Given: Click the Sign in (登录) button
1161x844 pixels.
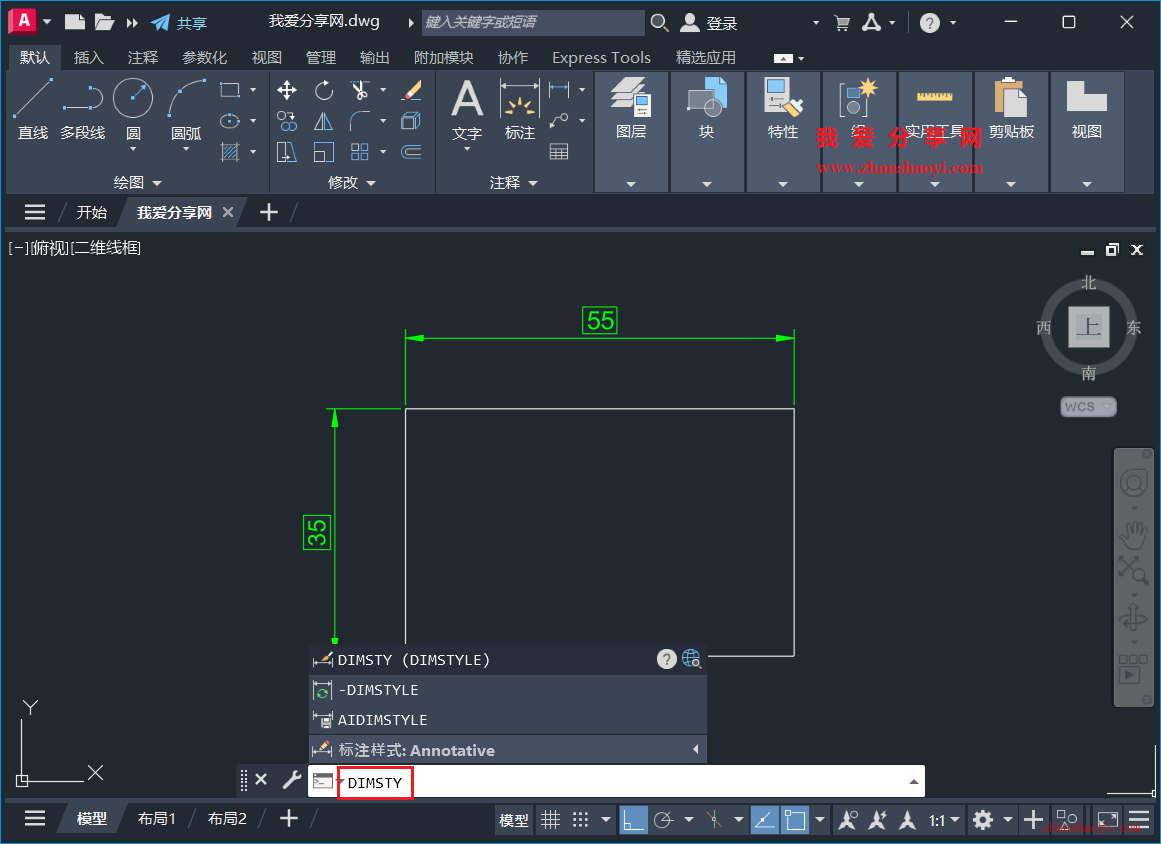Looking at the screenshot, I should pyautogui.click(x=709, y=23).
